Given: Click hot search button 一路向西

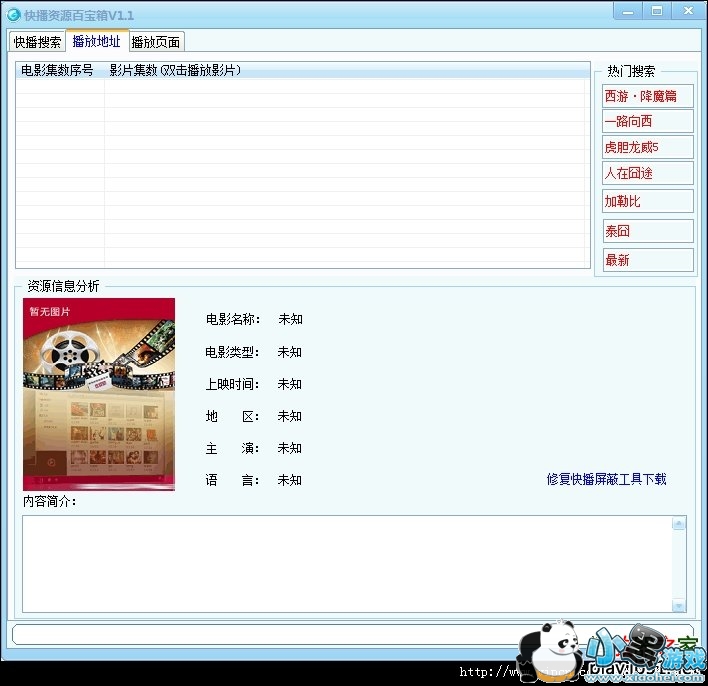Looking at the screenshot, I should tap(647, 121).
